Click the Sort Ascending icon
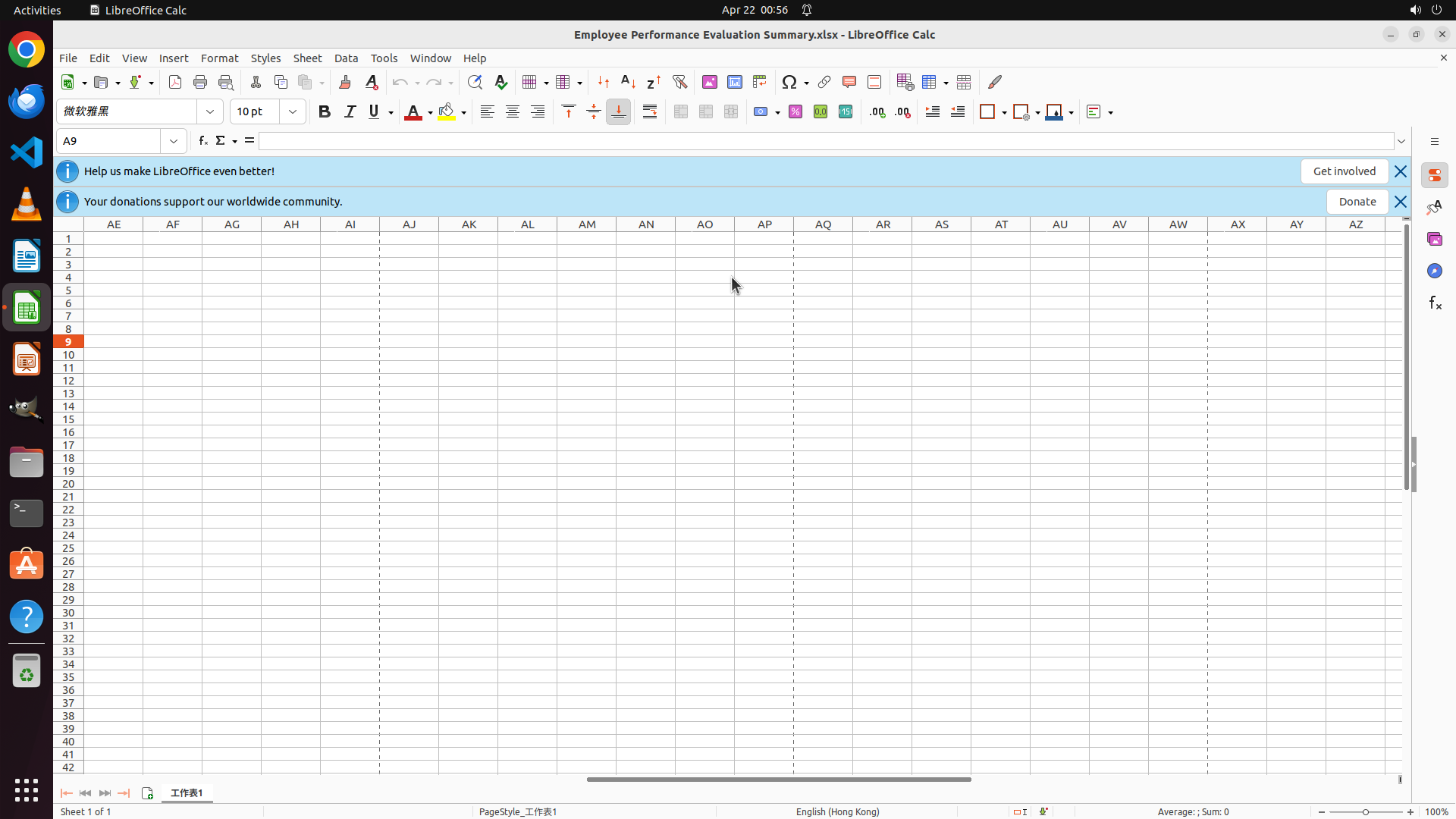 point(628,82)
